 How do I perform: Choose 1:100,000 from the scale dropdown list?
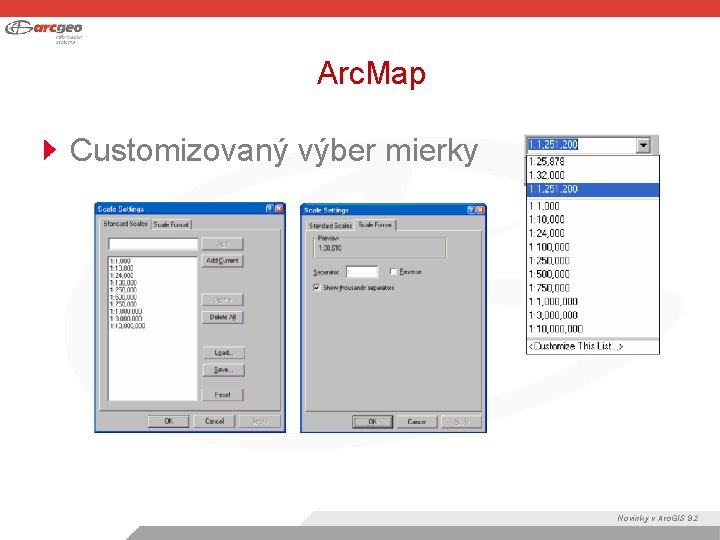[592, 247]
